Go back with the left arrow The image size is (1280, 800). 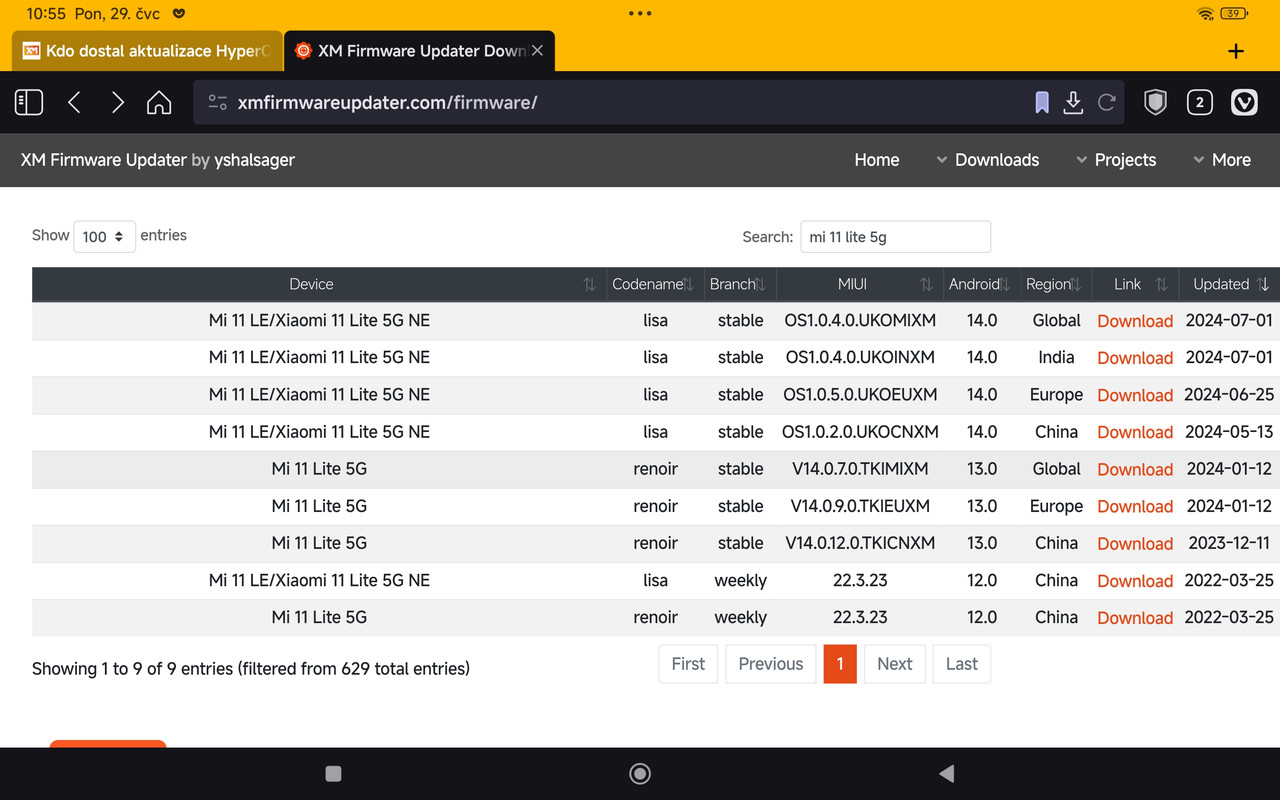click(74, 102)
